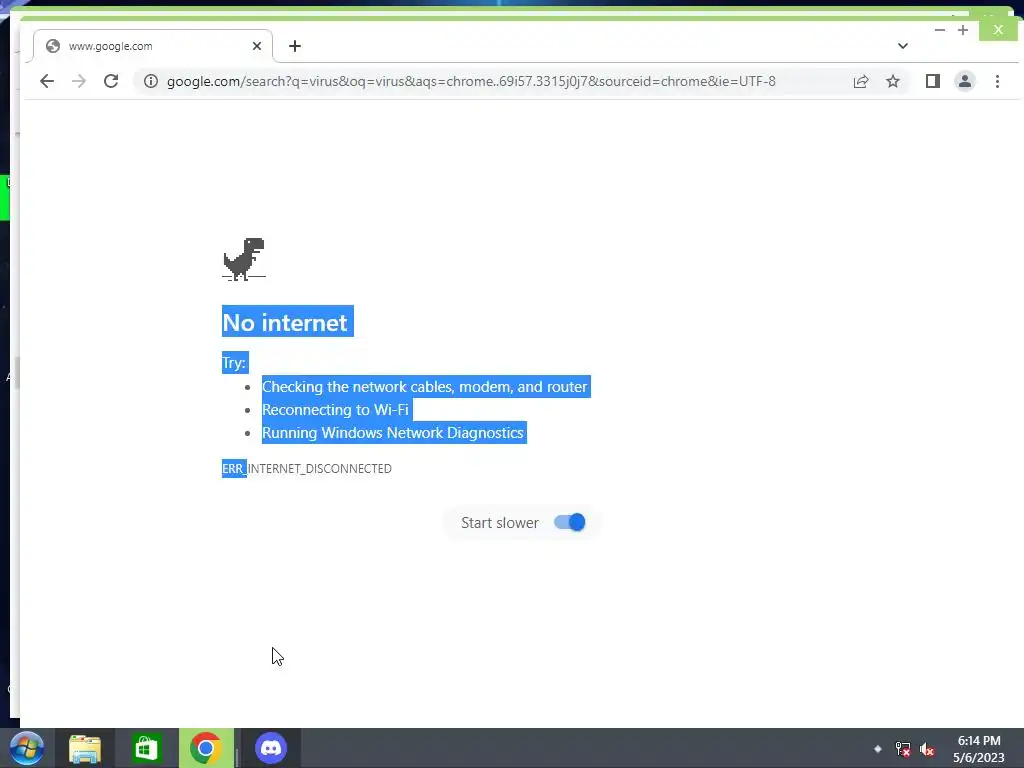
Task: Minimize the Chrome window
Action: point(940,30)
